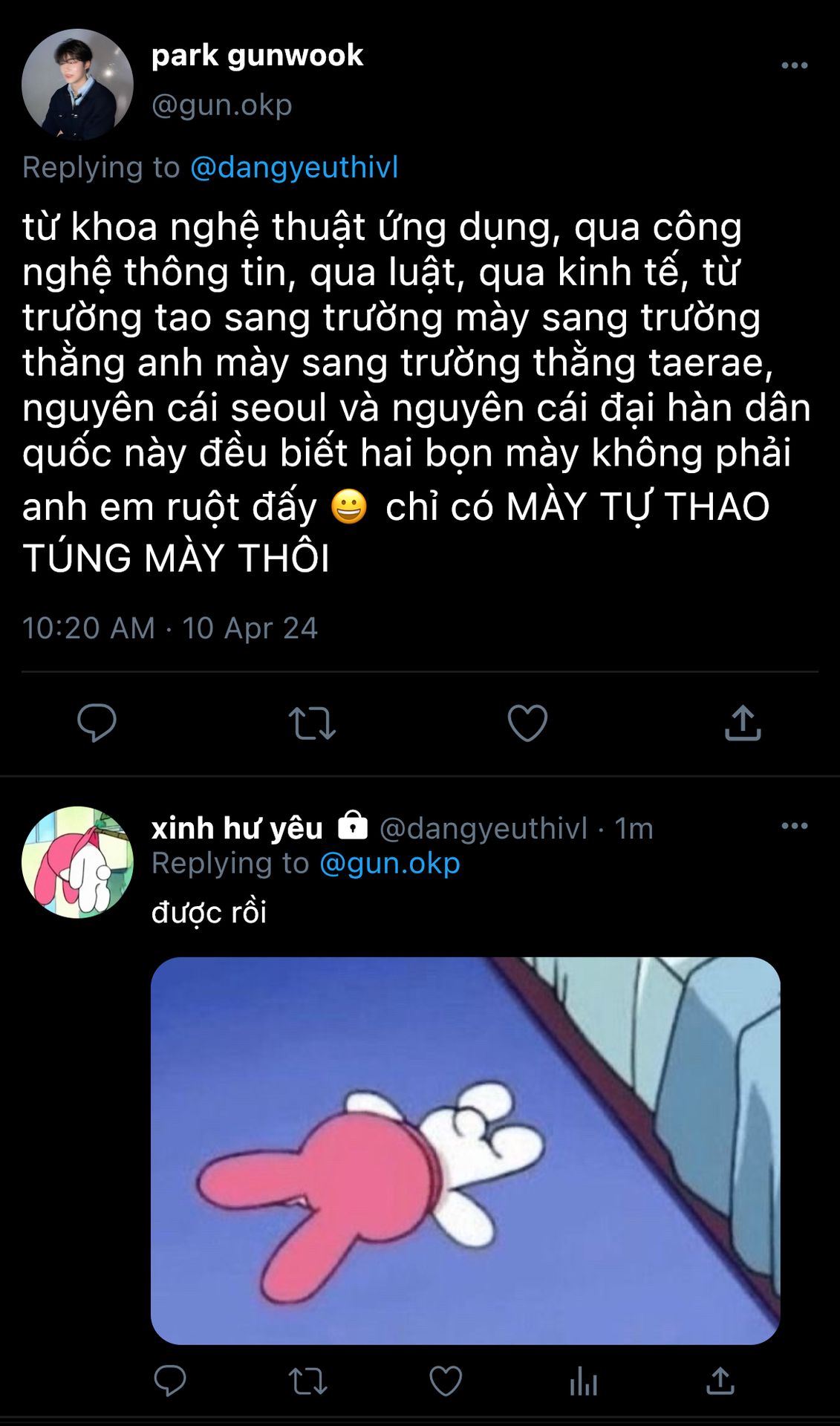Open the pink cartoon image attachment

466,1150
